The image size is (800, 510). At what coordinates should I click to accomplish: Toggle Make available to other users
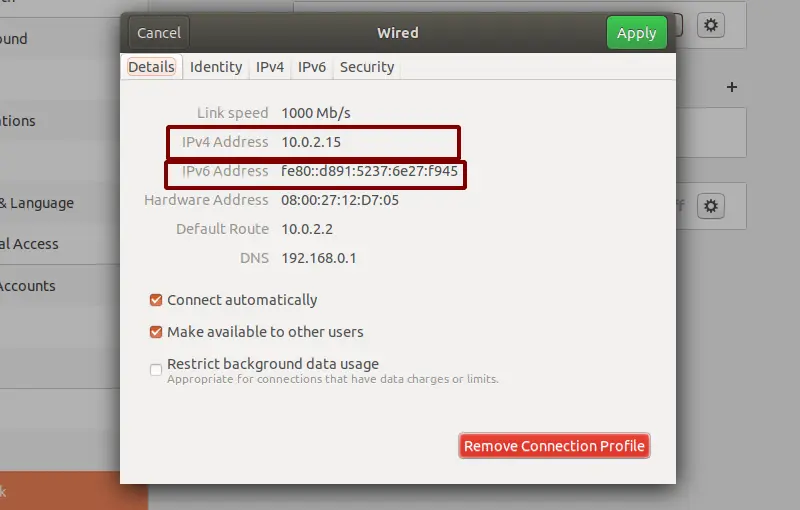(156, 332)
